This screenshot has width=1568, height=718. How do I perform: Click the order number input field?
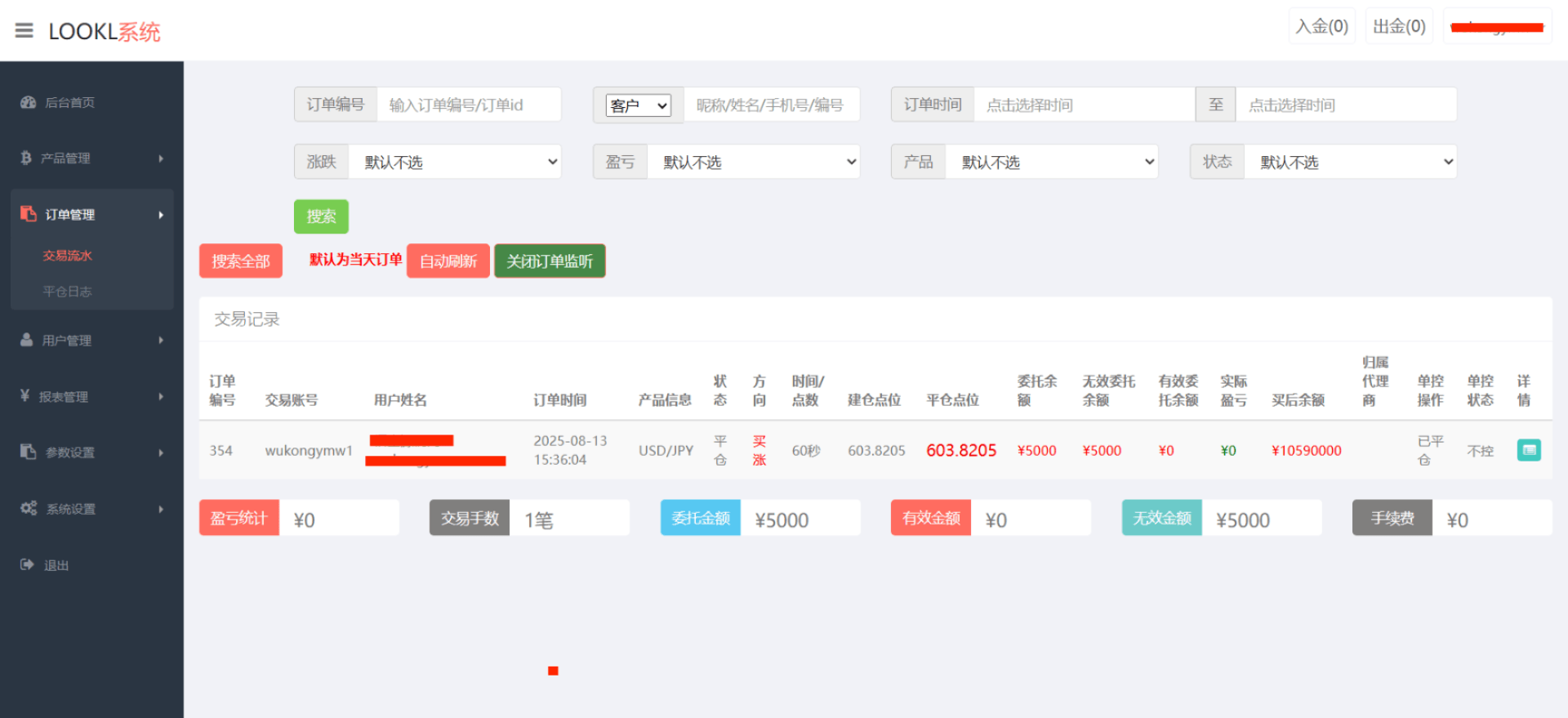click(468, 105)
